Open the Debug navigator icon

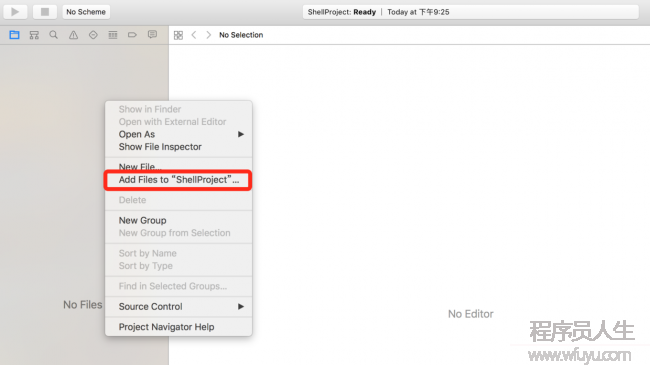click(x=113, y=35)
